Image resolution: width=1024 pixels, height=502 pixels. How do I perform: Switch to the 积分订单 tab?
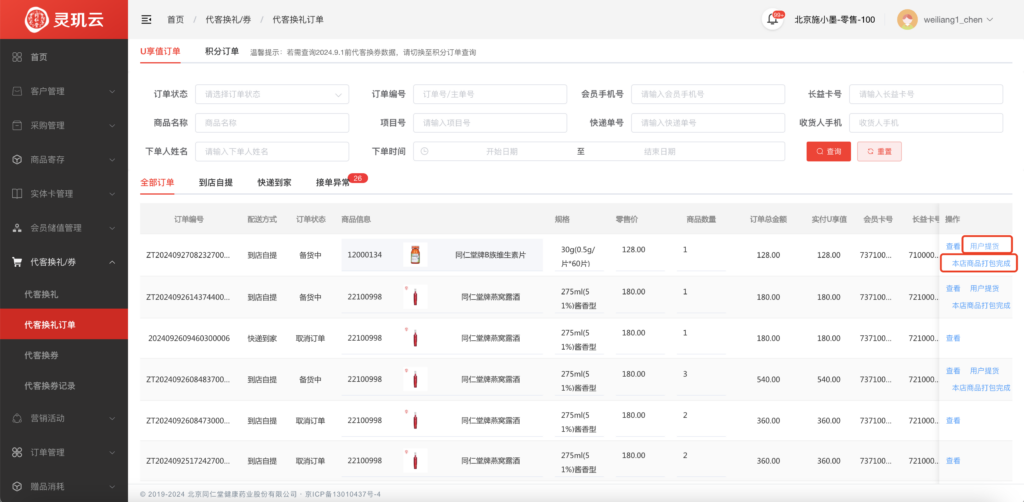tap(221, 52)
